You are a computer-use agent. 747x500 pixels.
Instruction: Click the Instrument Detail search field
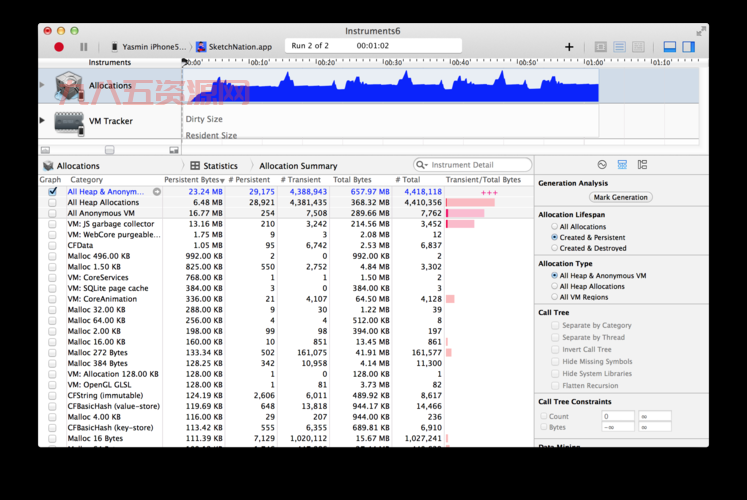pyautogui.click(x=473, y=165)
